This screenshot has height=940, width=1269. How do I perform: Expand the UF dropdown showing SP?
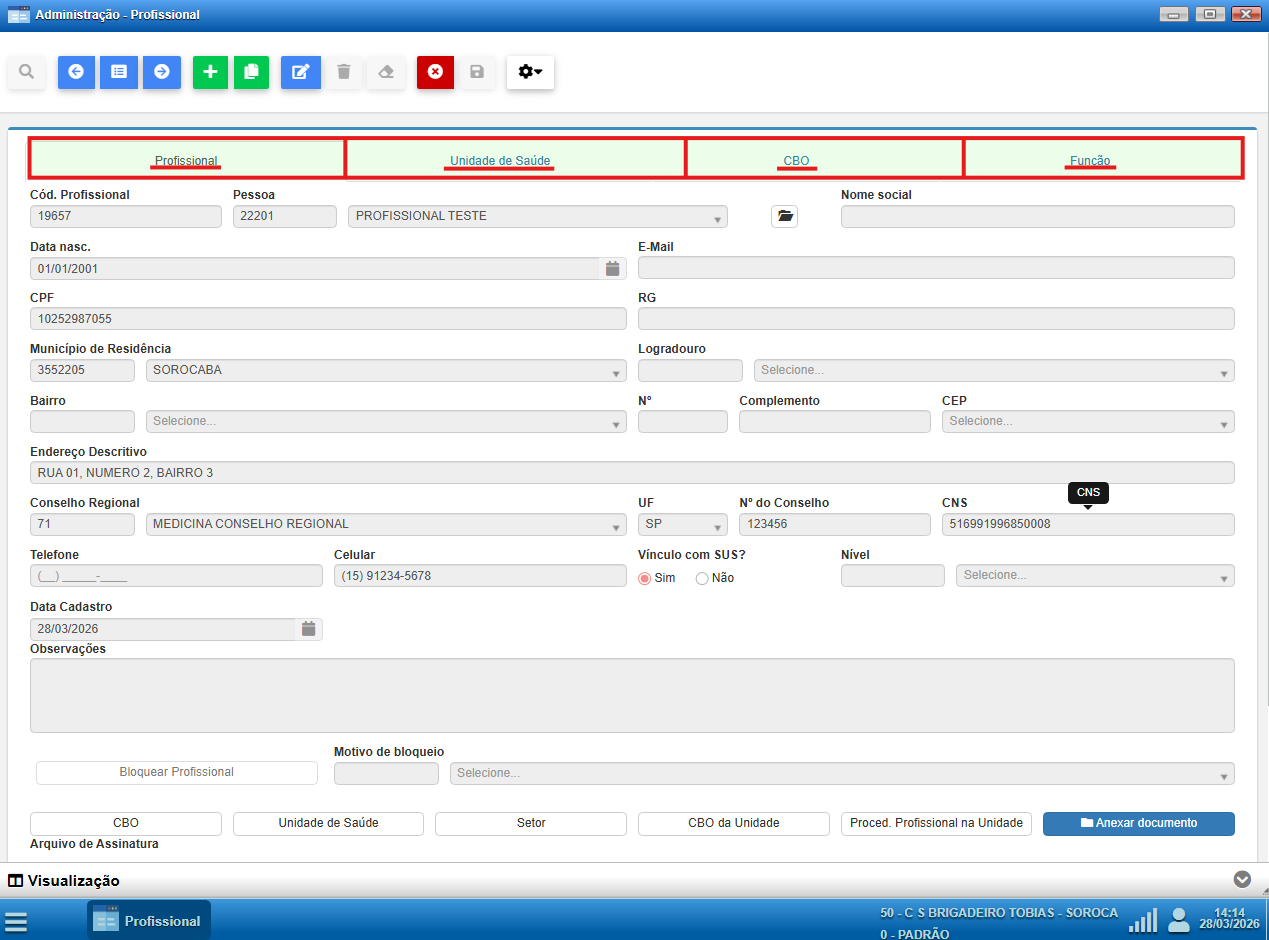pyautogui.click(x=683, y=525)
